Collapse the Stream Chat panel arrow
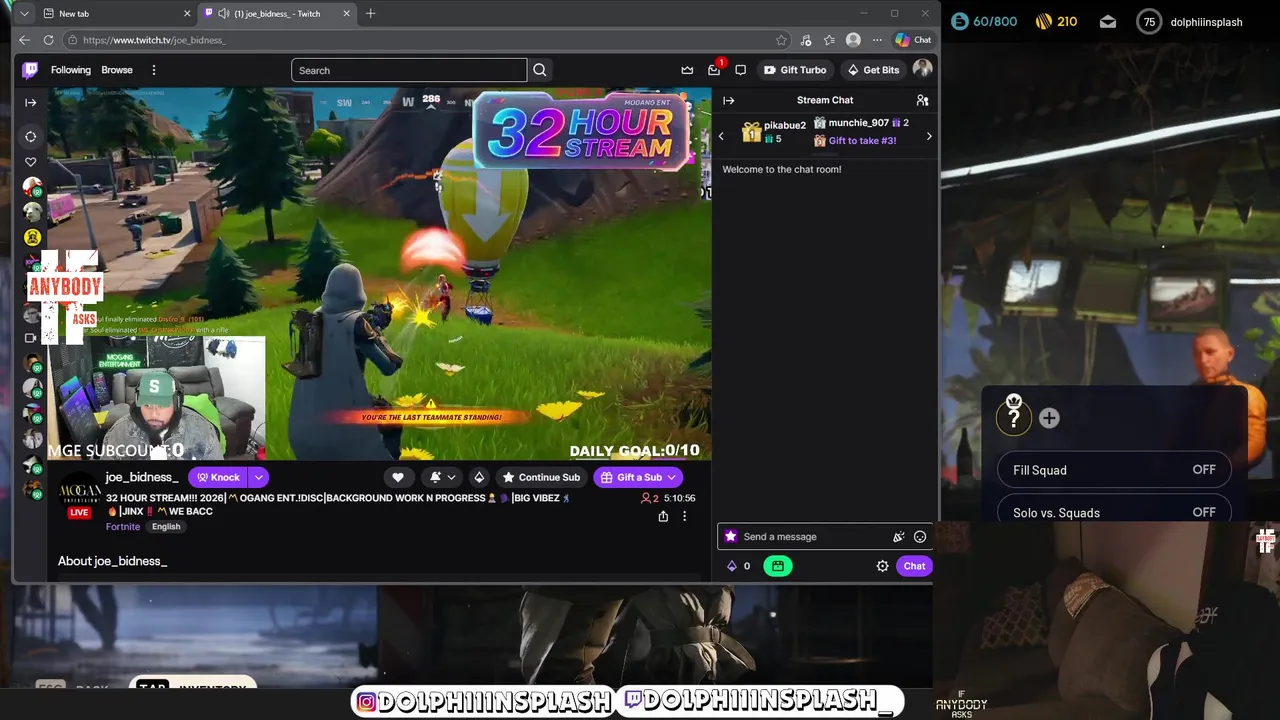 [x=728, y=100]
